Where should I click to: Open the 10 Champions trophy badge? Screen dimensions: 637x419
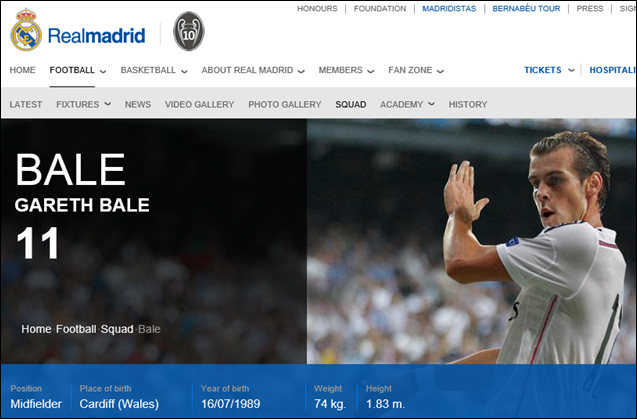point(189,31)
